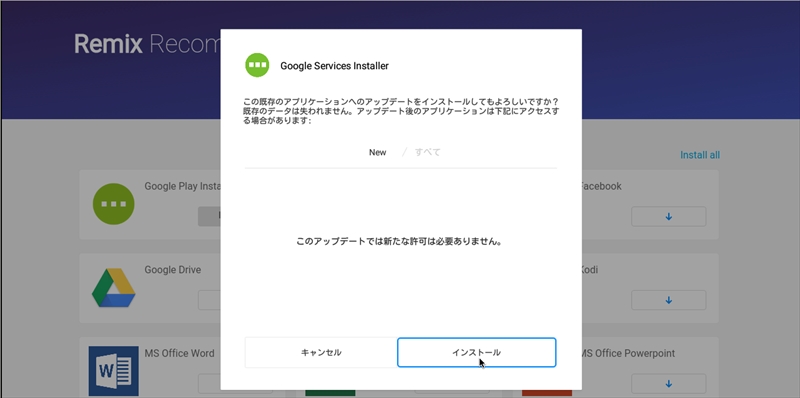
Task: Confirm with the インストール button
Action: click(x=477, y=352)
